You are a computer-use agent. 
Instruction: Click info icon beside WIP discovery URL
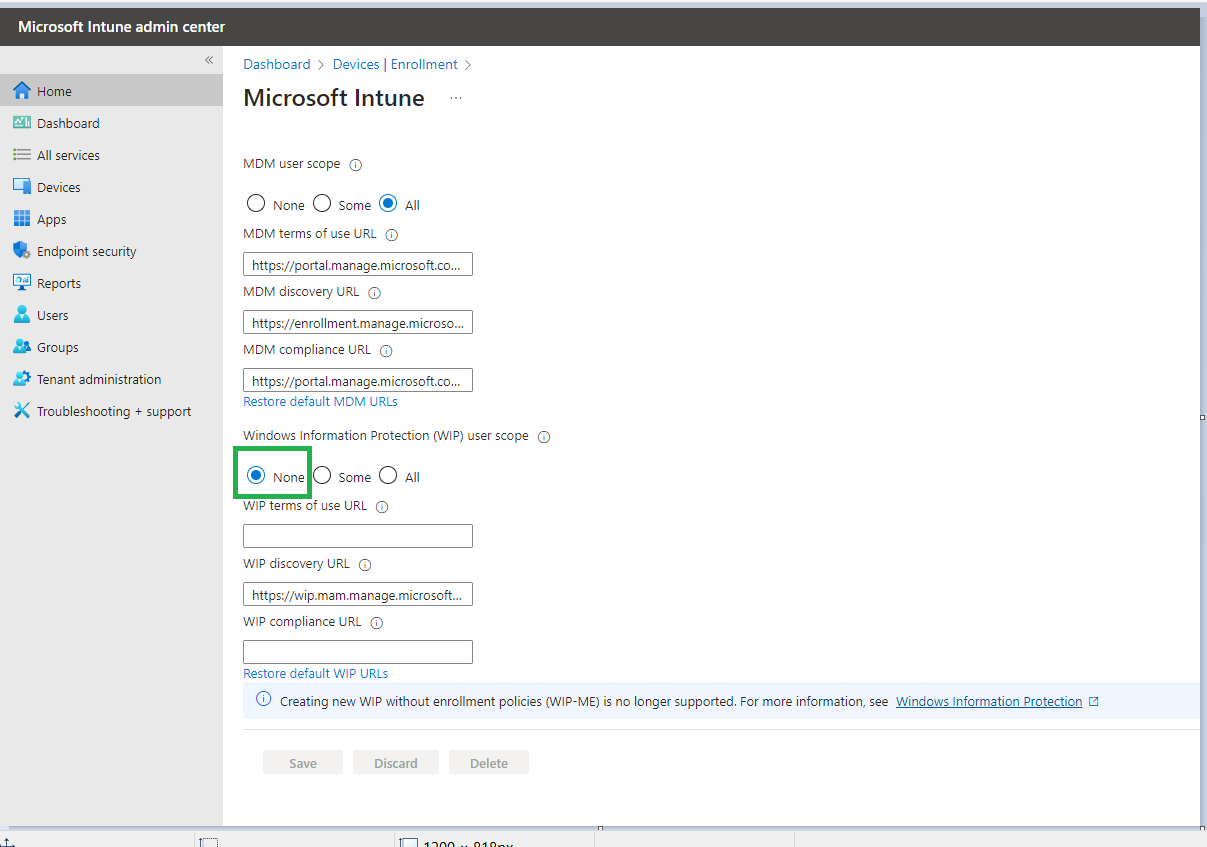tap(364, 565)
